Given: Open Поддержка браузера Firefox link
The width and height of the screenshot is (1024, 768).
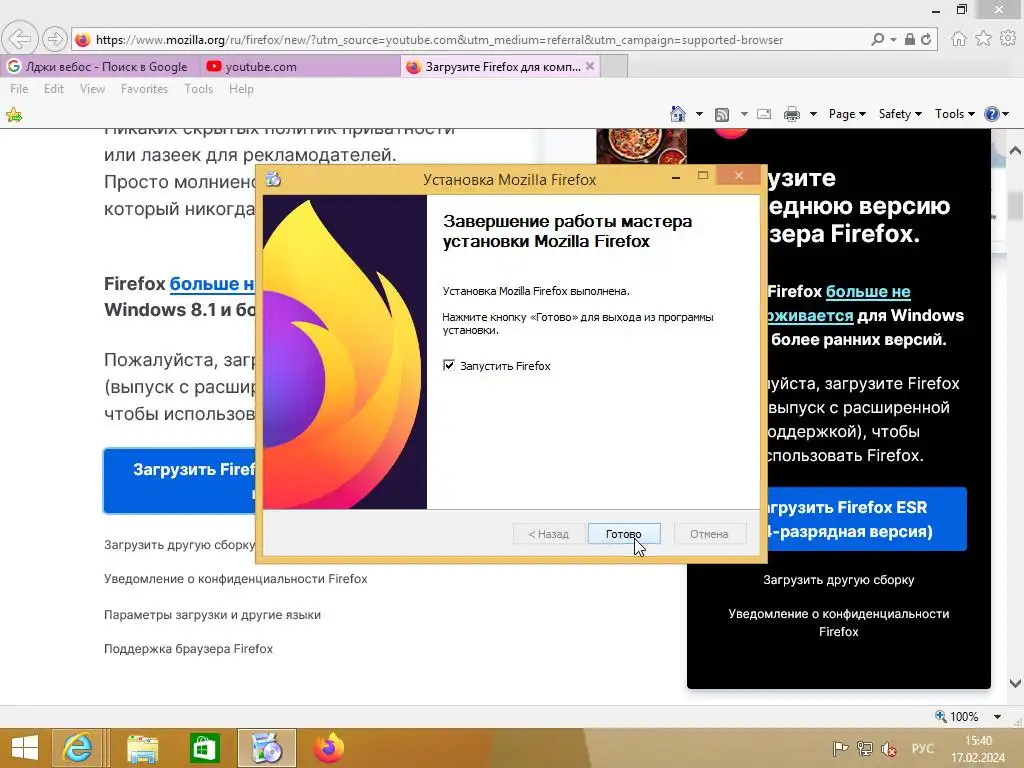Looking at the screenshot, I should tap(188, 648).
